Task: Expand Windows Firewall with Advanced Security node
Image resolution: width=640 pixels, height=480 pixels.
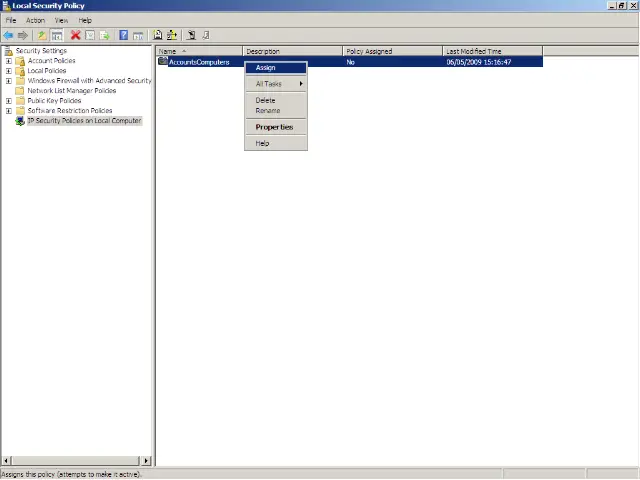Action: point(9,81)
